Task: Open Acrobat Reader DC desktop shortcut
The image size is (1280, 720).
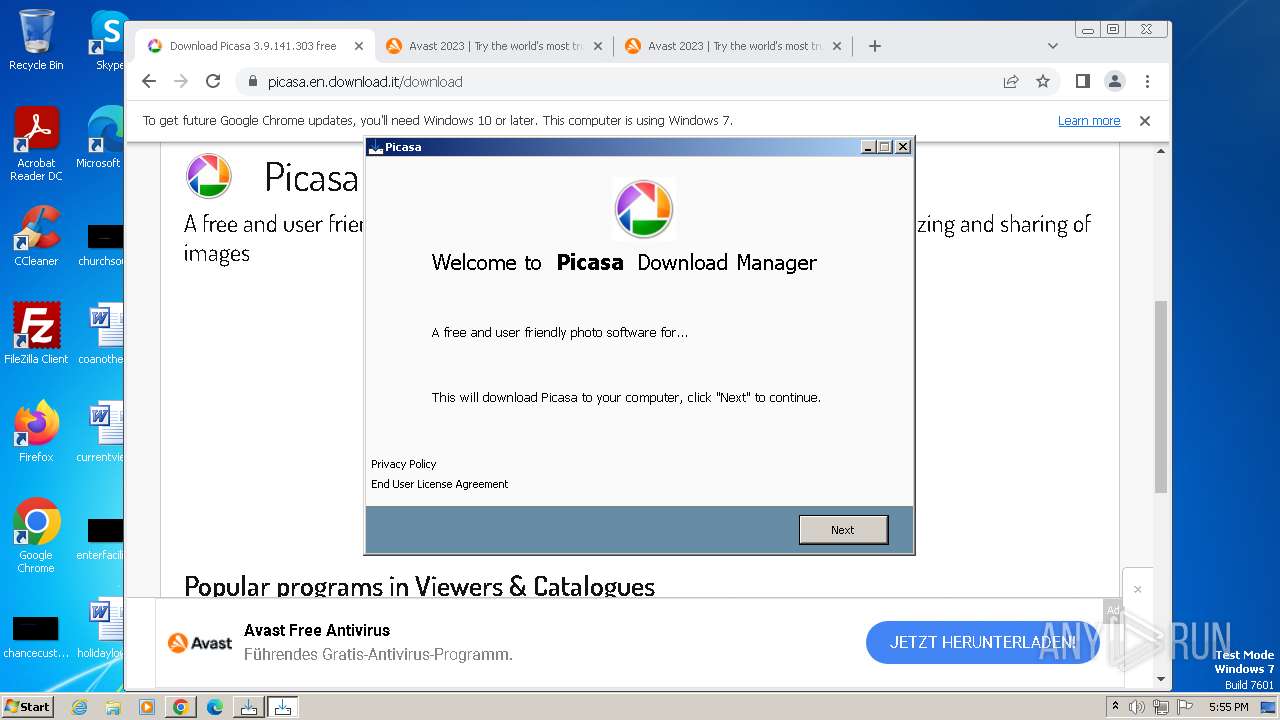Action: tap(36, 144)
